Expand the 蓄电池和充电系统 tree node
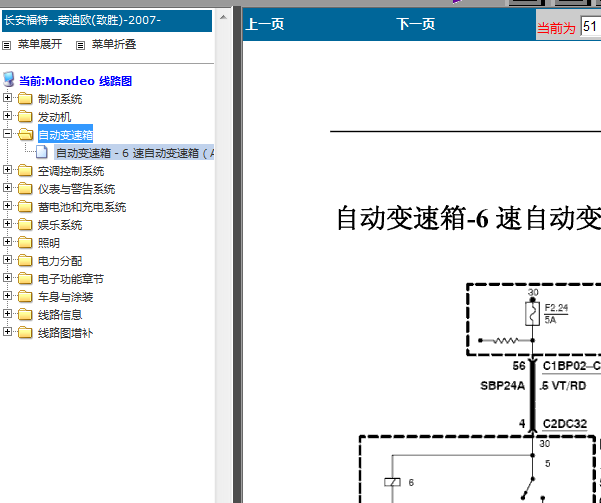The width and height of the screenshot is (601, 503). (7, 205)
